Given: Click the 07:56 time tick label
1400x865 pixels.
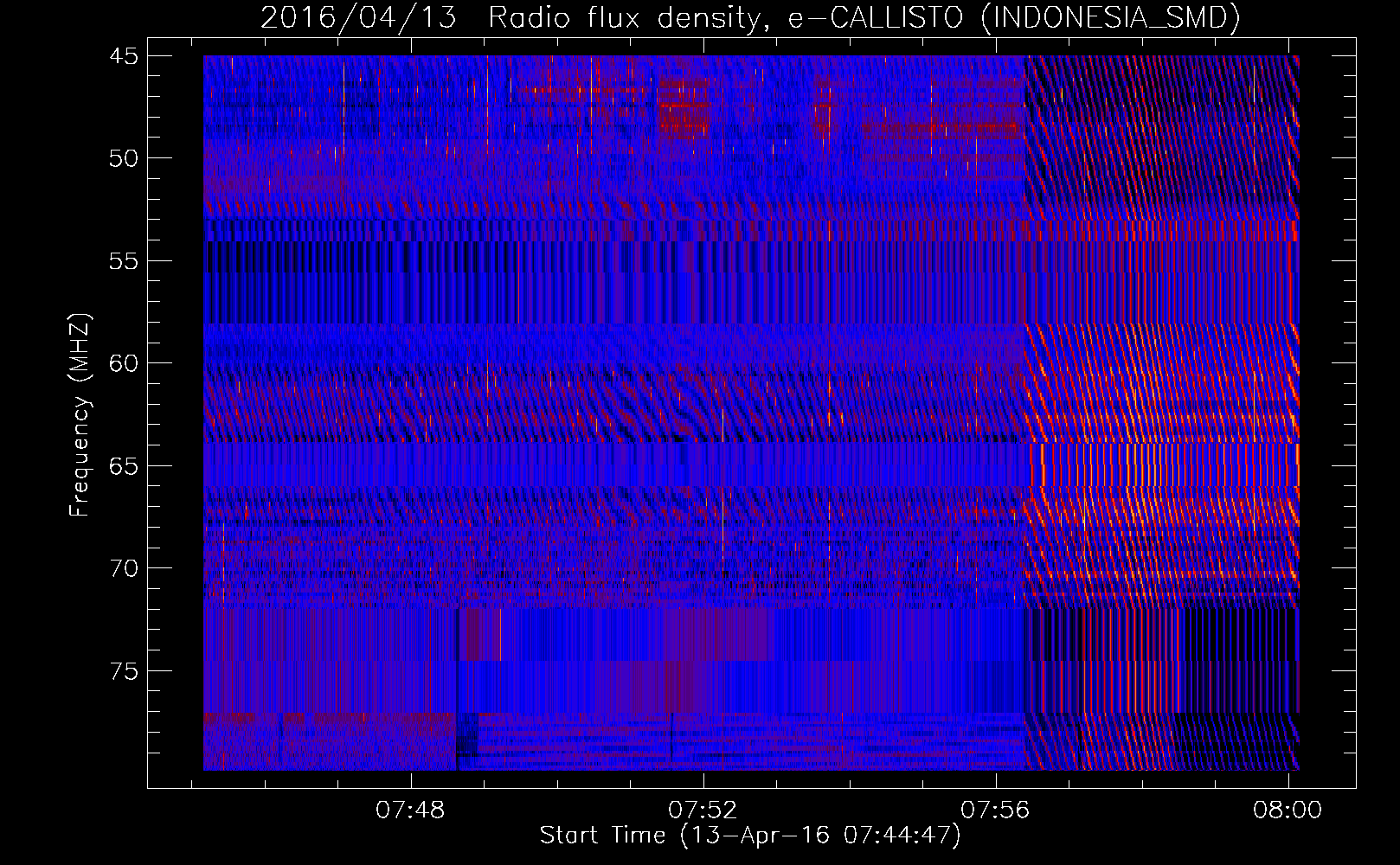Looking at the screenshot, I should [x=995, y=811].
